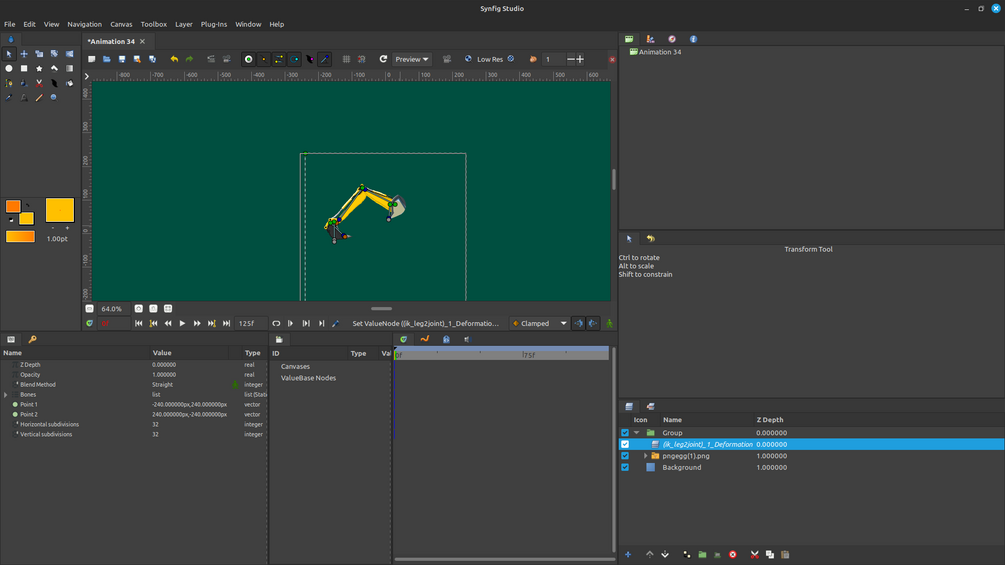Toggle position handles display

pos(249,59)
